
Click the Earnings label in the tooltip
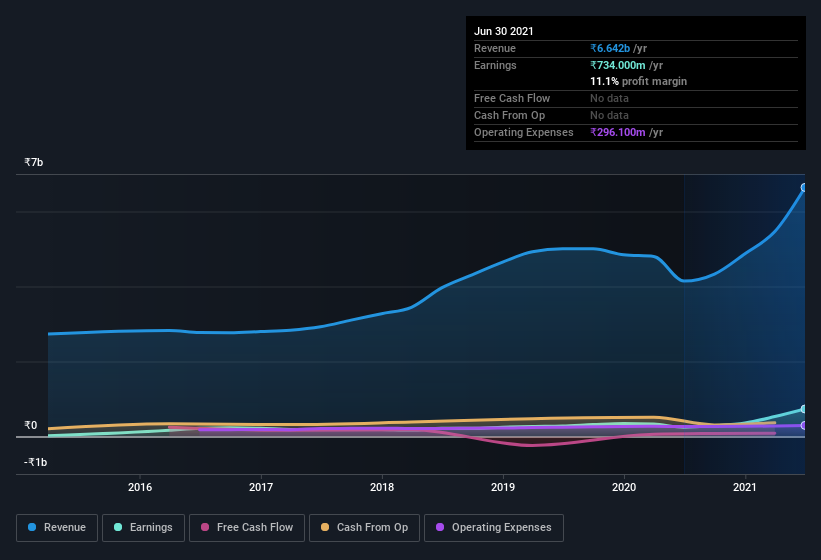coord(495,65)
